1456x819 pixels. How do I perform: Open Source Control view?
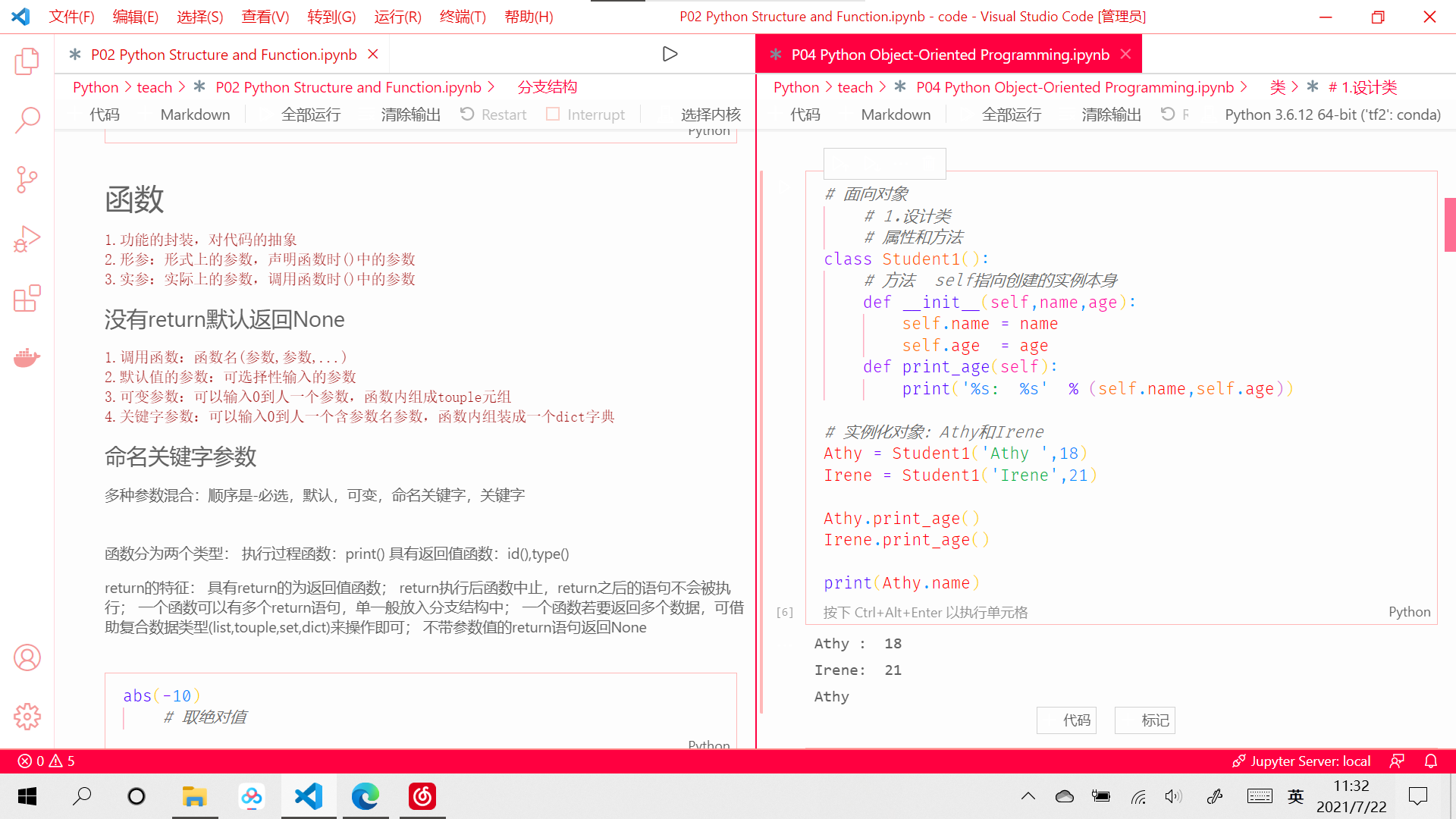coord(27,180)
